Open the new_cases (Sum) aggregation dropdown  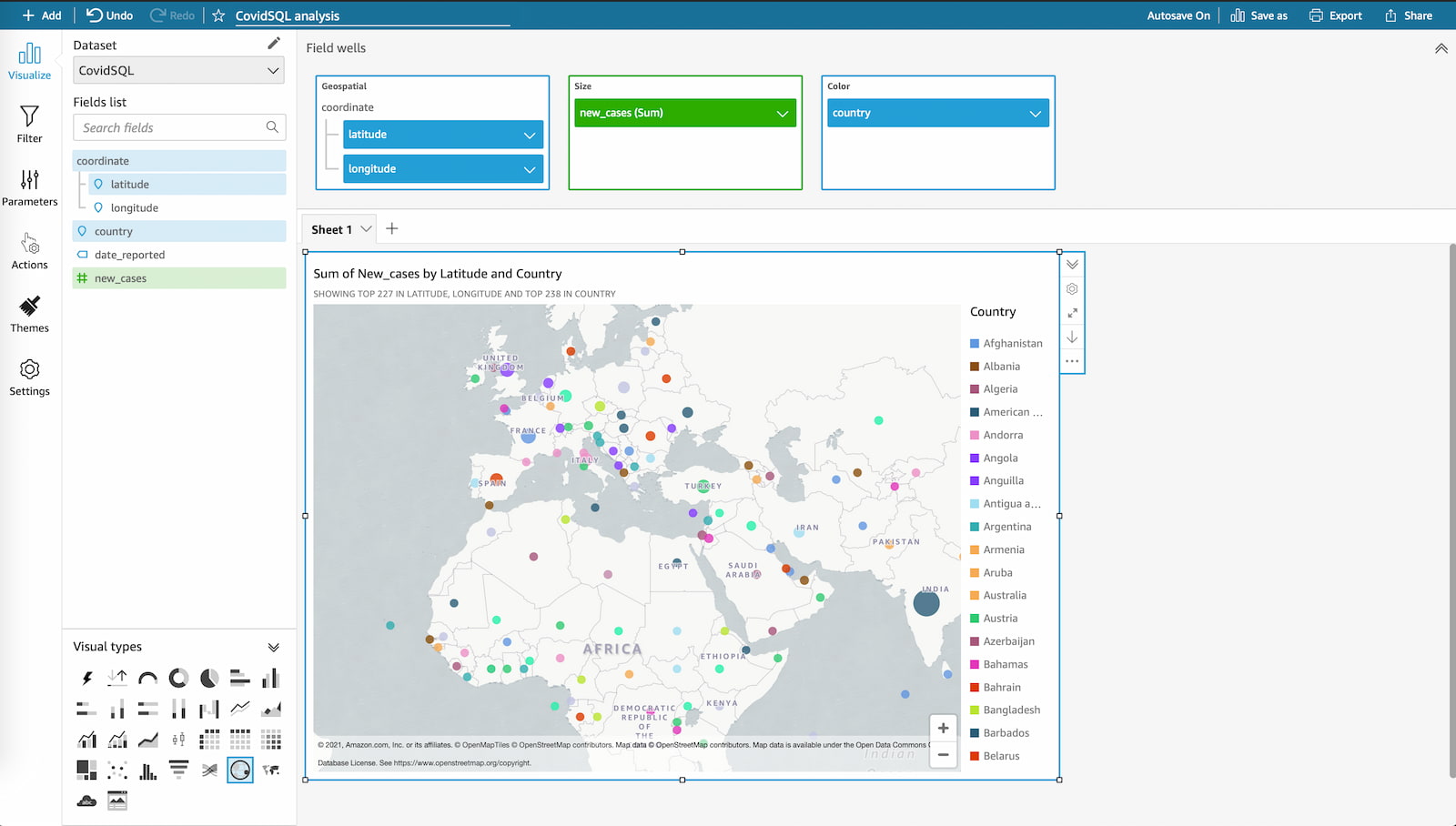[x=781, y=112]
